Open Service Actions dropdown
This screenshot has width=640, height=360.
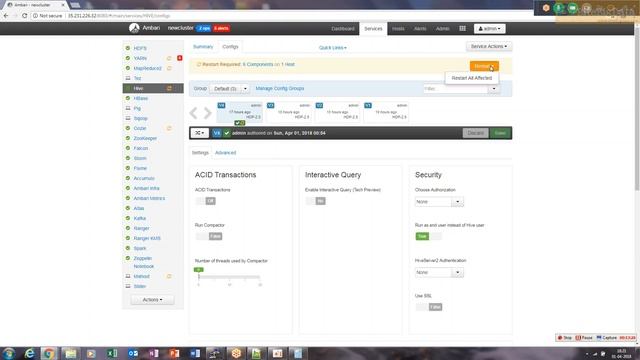pos(489,47)
